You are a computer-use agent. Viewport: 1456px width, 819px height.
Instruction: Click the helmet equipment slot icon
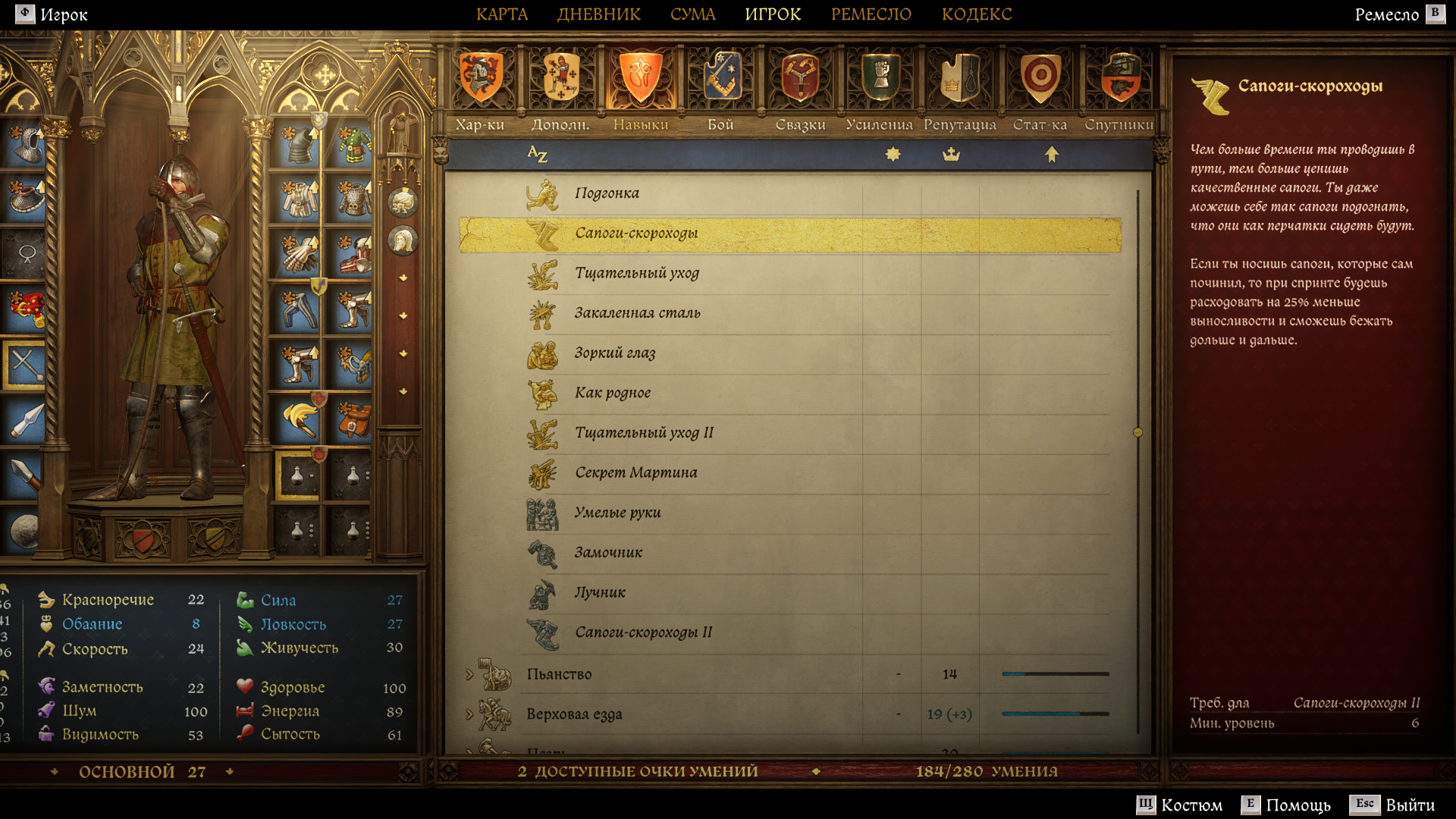click(26, 144)
